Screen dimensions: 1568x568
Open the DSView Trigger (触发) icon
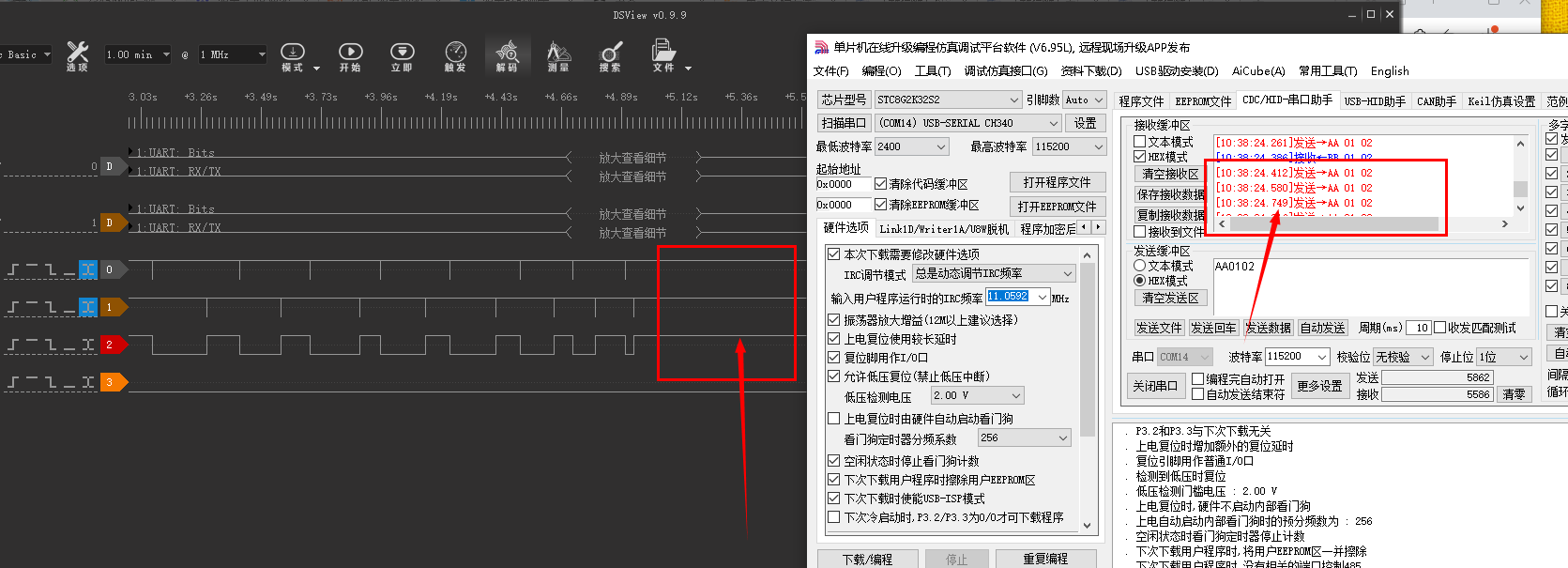(455, 56)
